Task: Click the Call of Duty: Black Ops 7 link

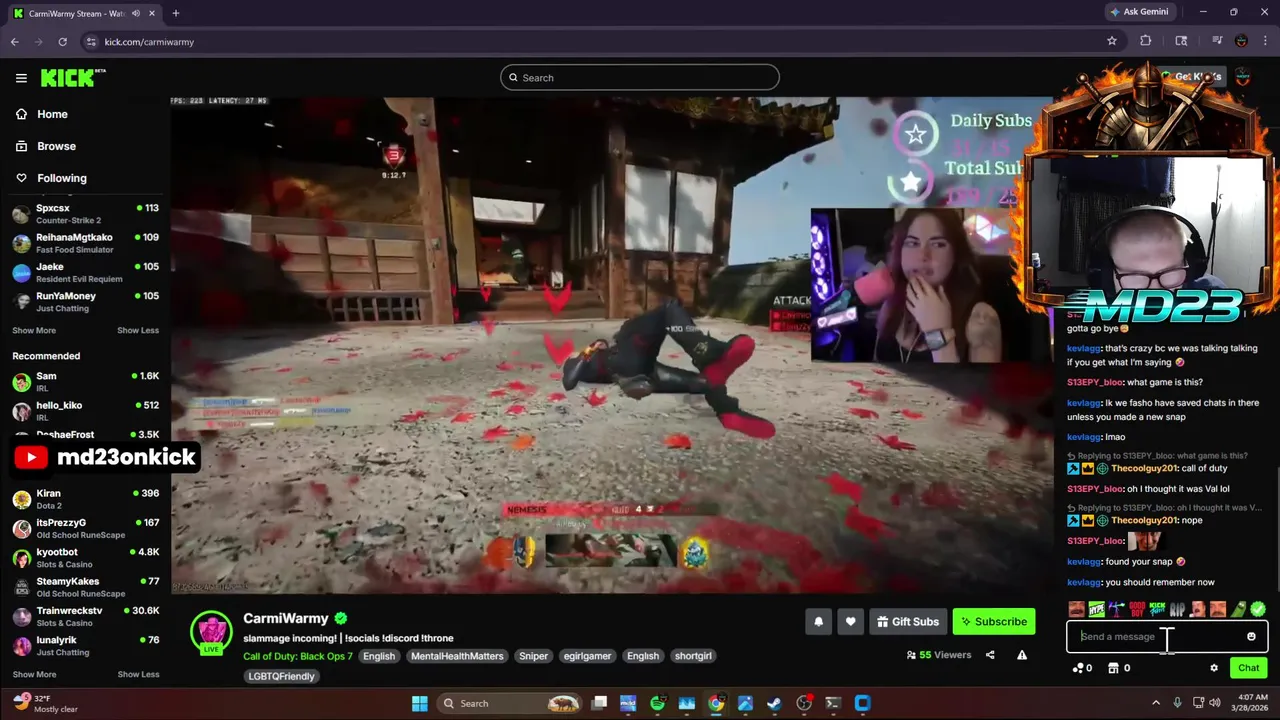Action: pos(298,656)
